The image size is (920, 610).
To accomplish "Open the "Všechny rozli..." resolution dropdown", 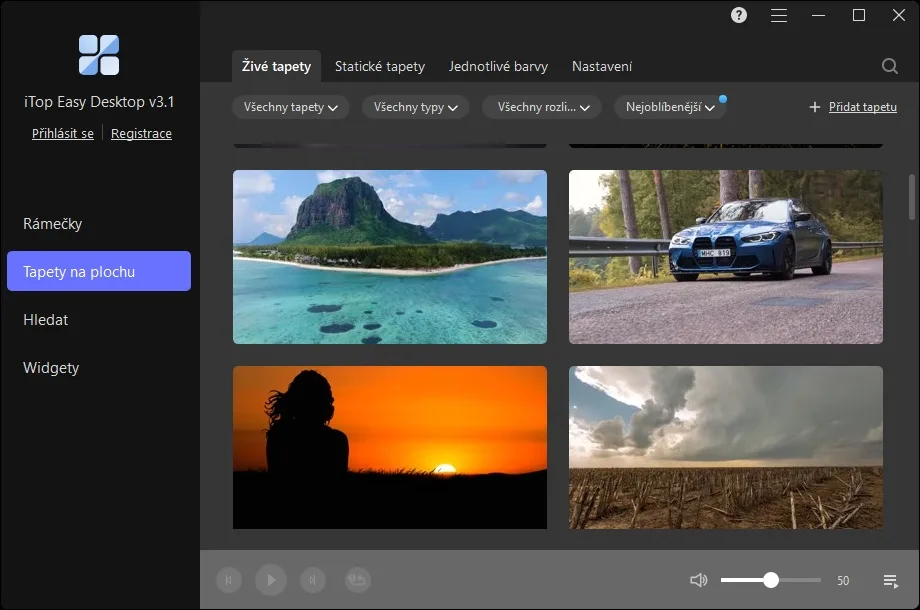I will point(542,107).
